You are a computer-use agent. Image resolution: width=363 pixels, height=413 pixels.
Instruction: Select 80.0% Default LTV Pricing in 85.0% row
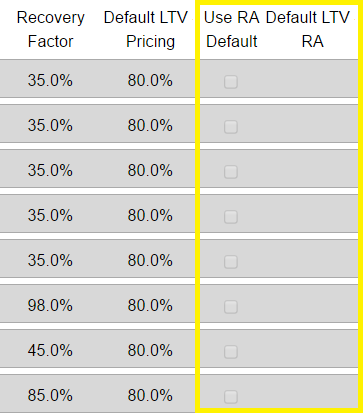click(x=150, y=395)
